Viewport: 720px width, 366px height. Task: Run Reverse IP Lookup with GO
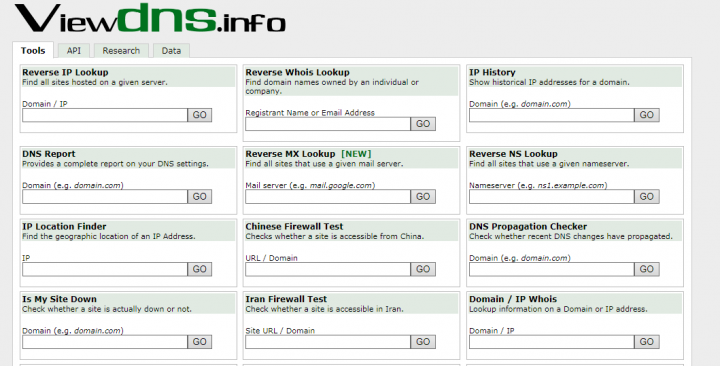(x=199, y=115)
